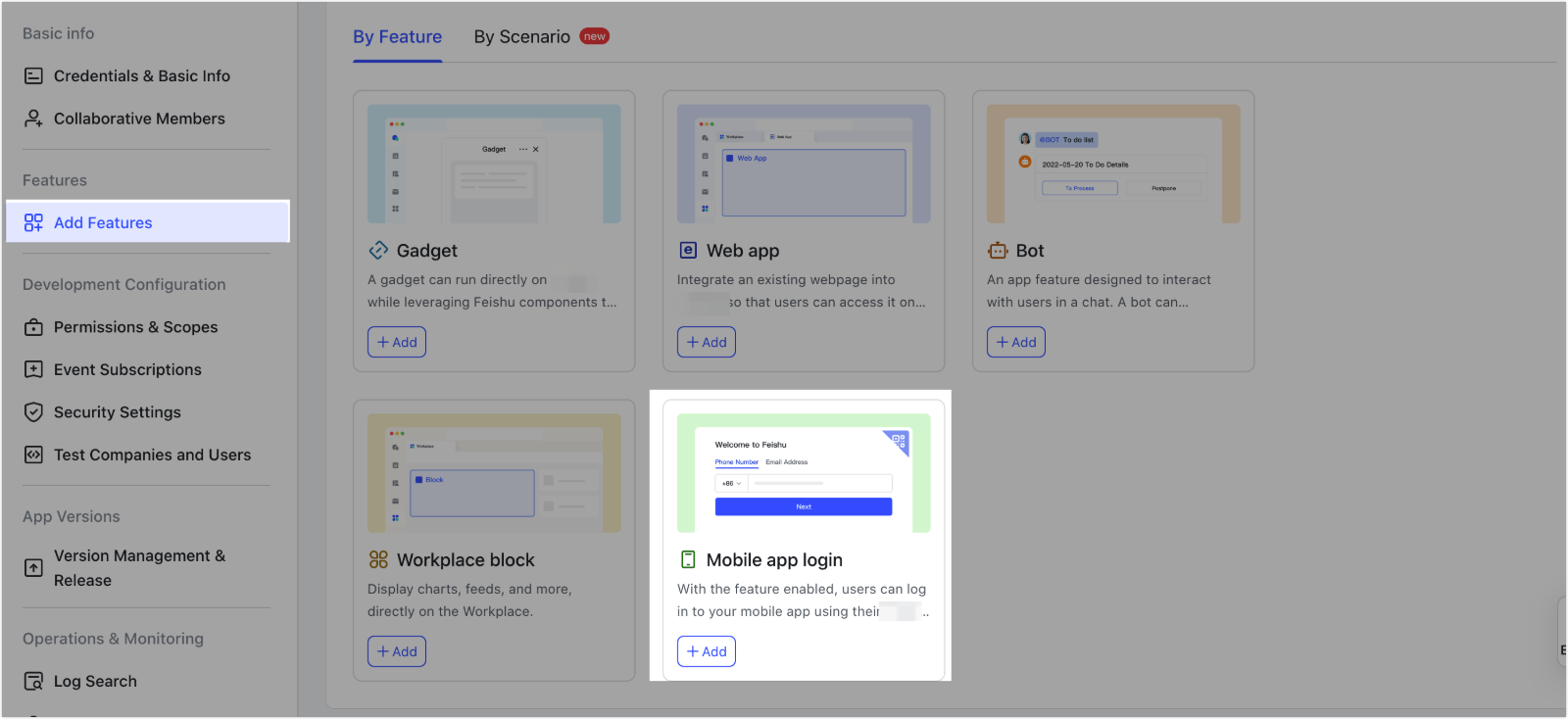
Task: Click the Log Search icon
Action: [x=33, y=681]
